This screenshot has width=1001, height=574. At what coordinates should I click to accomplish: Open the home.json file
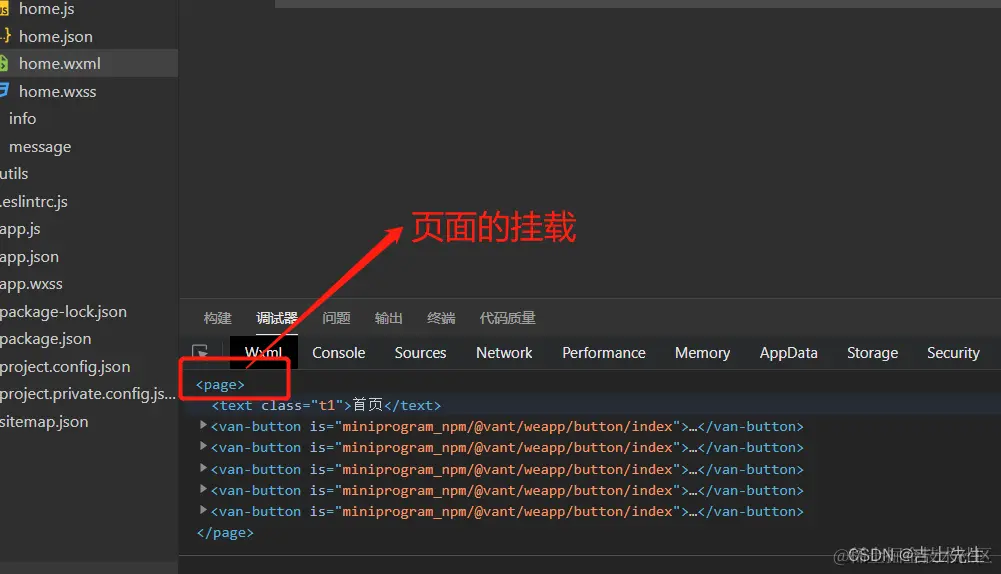[x=56, y=36]
